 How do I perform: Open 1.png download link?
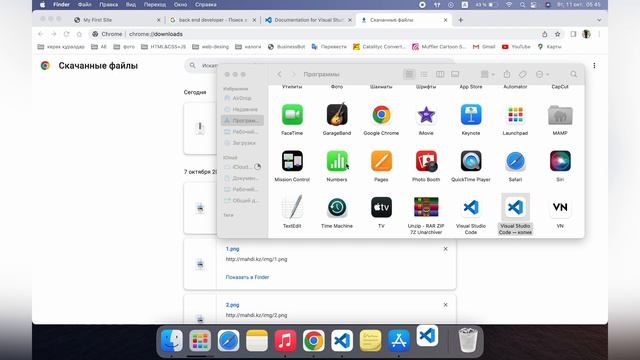[232, 249]
